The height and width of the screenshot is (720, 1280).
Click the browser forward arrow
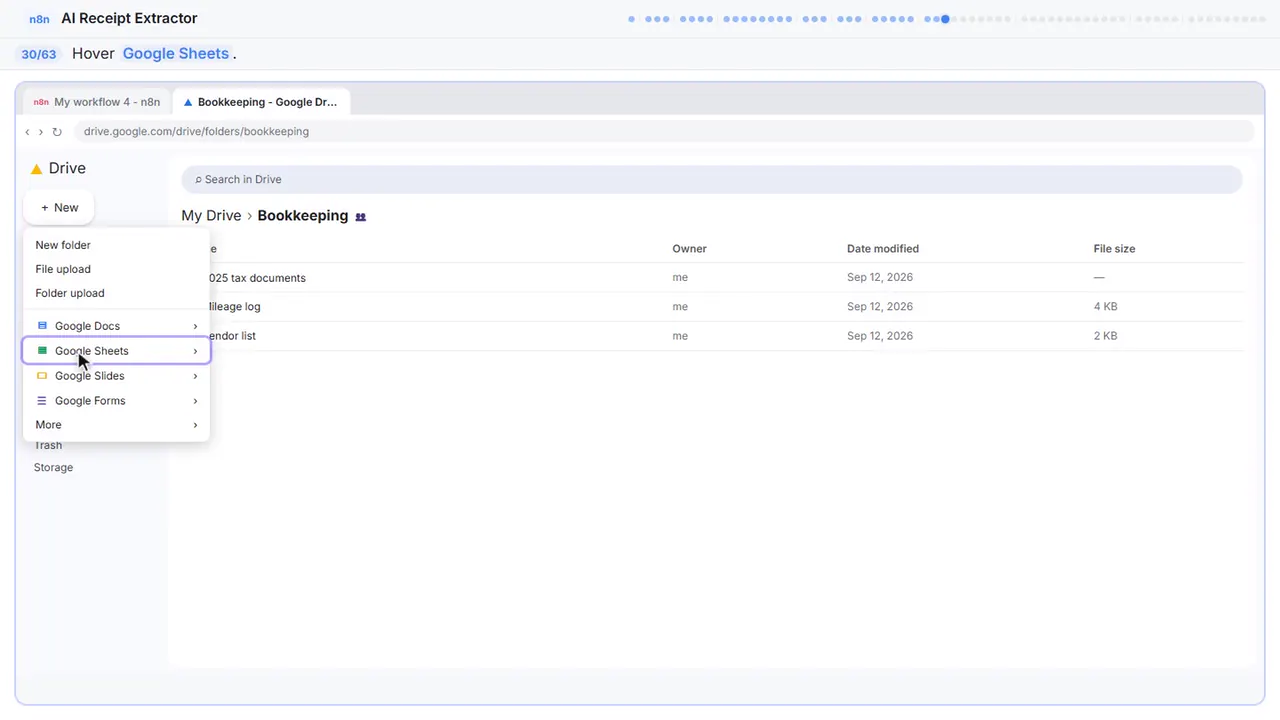coord(41,132)
